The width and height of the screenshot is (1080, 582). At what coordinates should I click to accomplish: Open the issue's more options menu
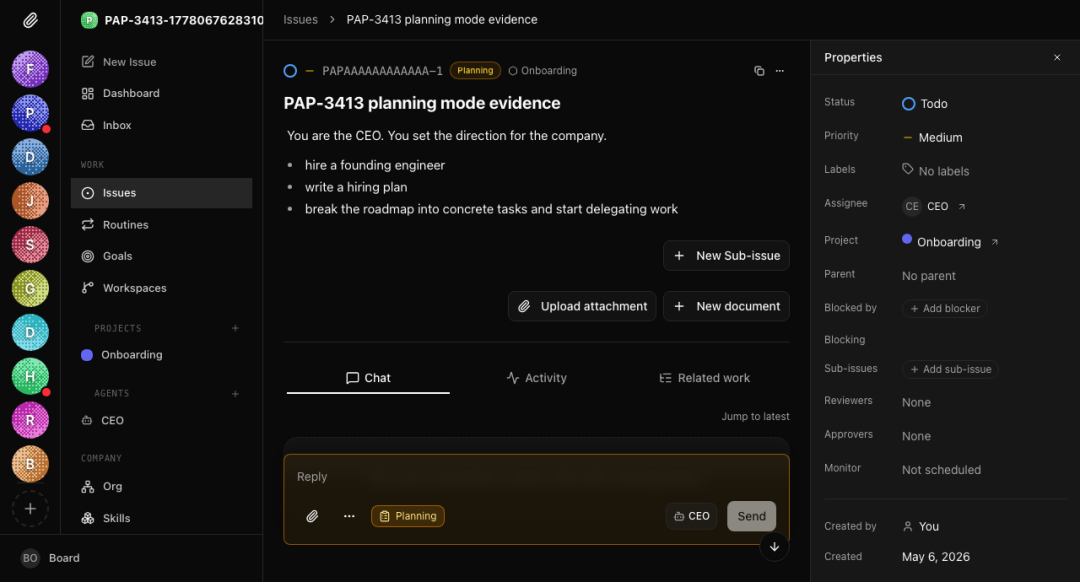point(780,71)
